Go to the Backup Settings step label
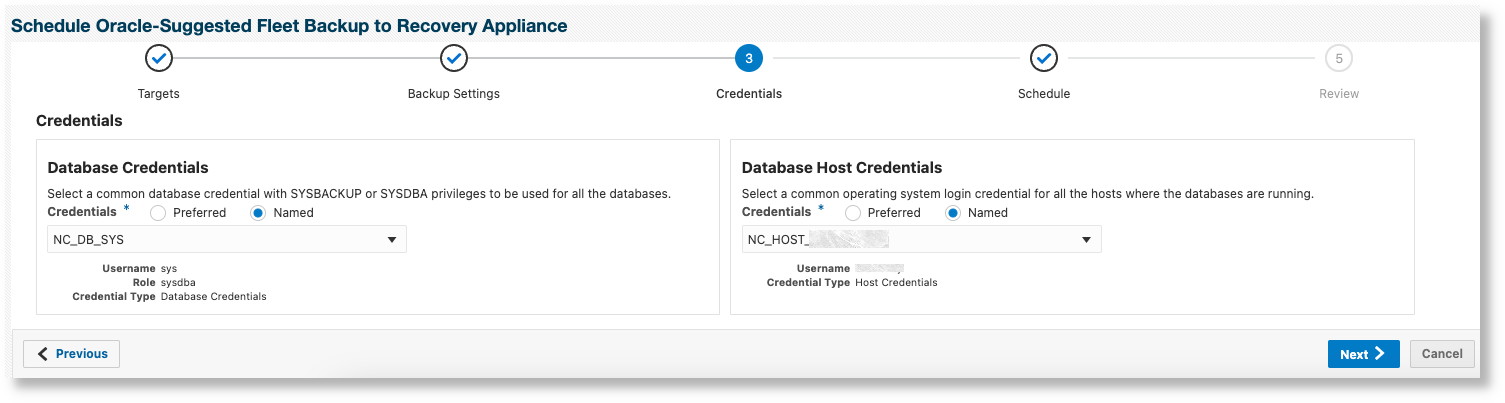This screenshot has width=1505, height=403. 454,94
